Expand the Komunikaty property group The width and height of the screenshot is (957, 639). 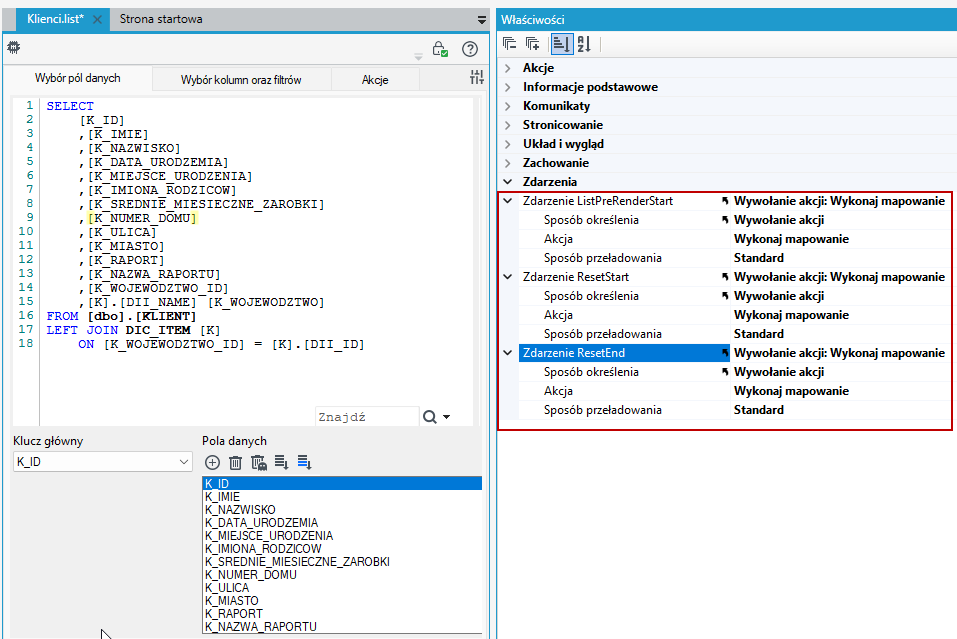508,106
